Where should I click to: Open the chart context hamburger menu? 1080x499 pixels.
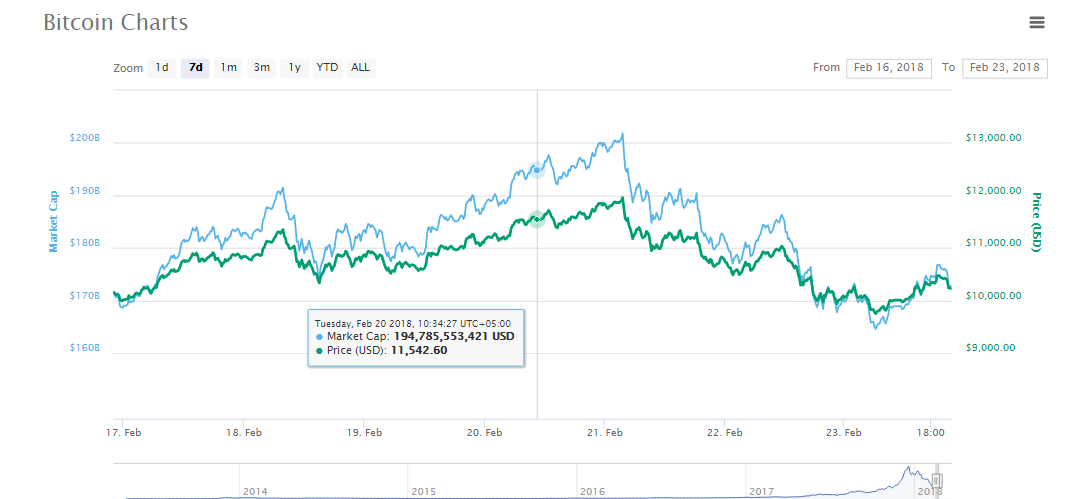tap(1036, 22)
